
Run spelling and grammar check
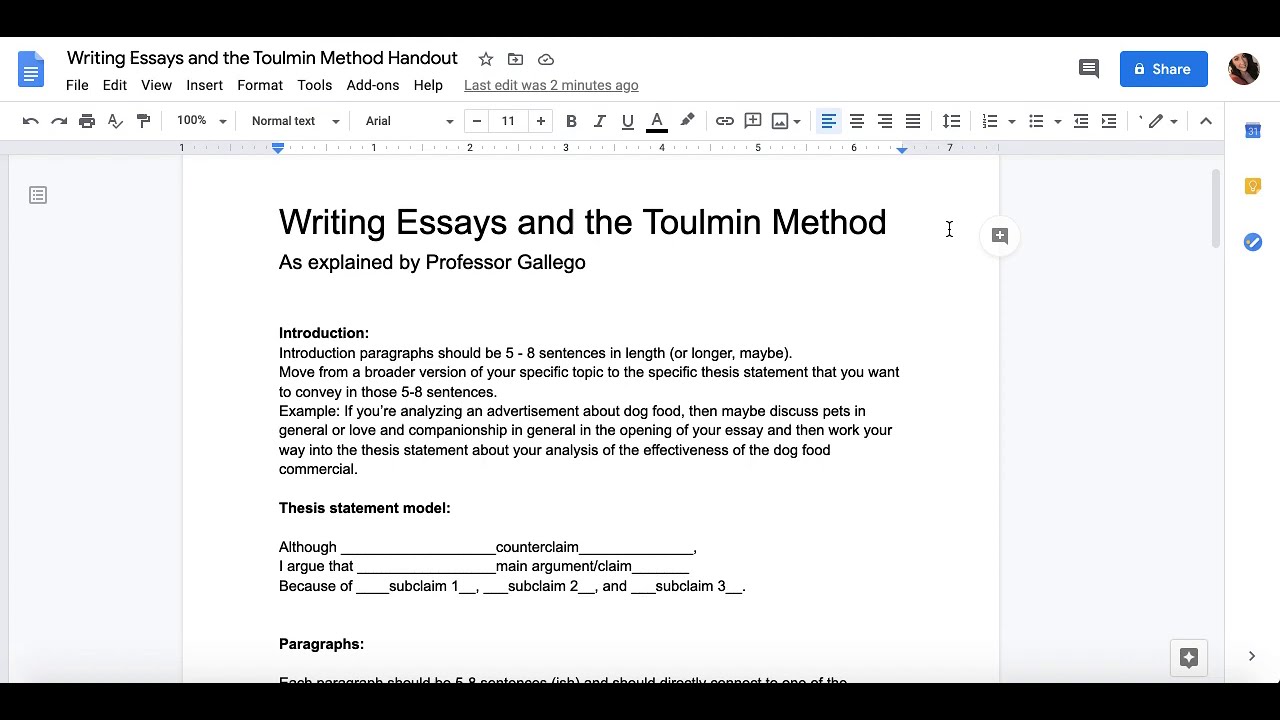point(115,121)
